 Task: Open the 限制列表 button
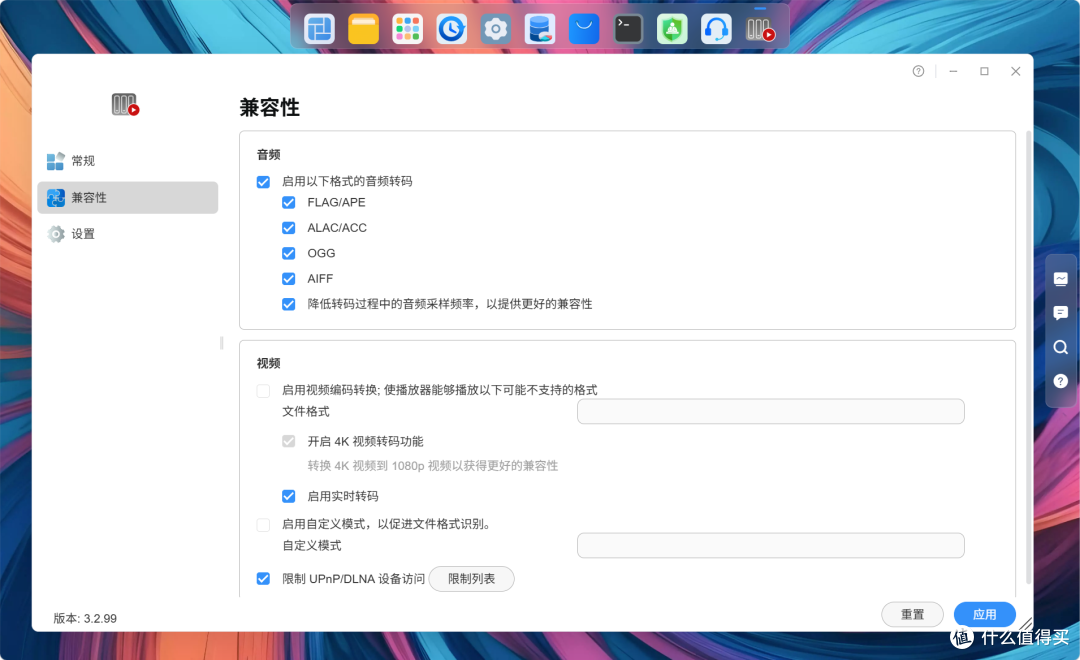point(471,579)
